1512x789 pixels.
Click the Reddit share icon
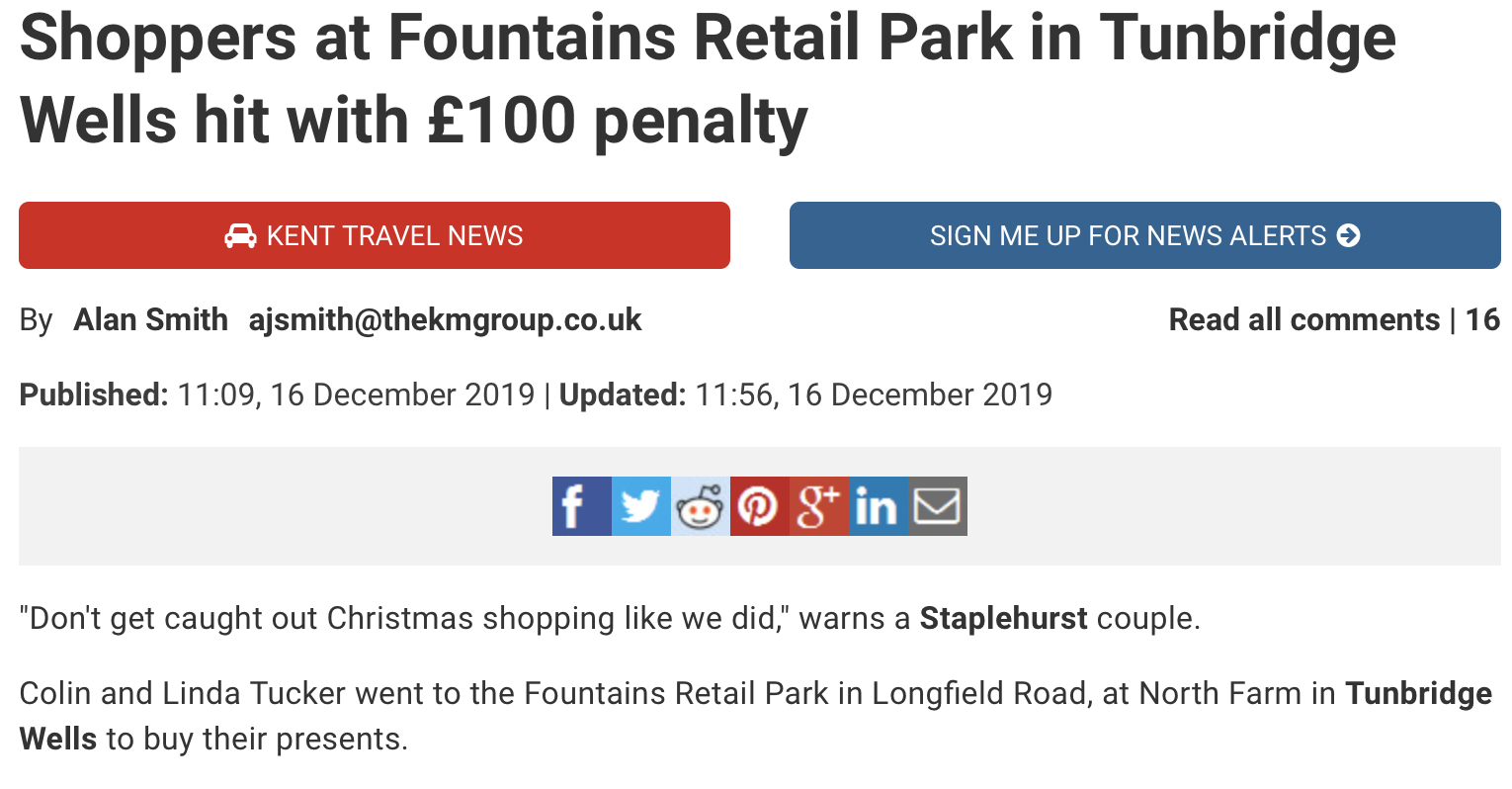pyautogui.click(x=700, y=506)
